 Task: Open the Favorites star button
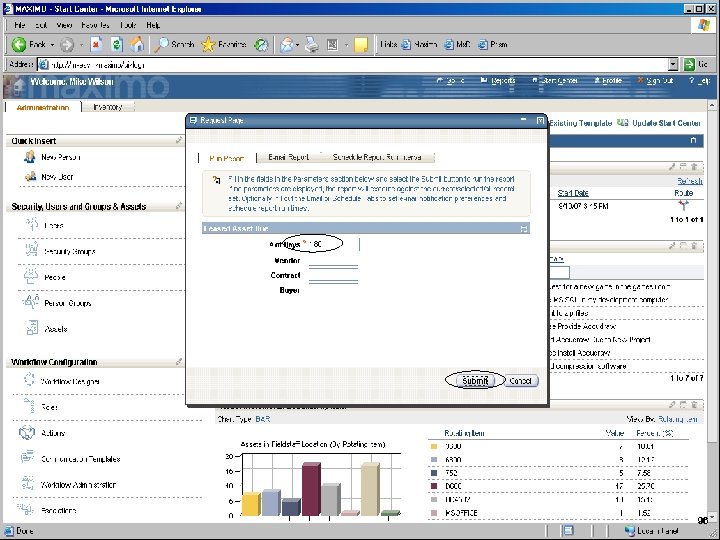224,45
